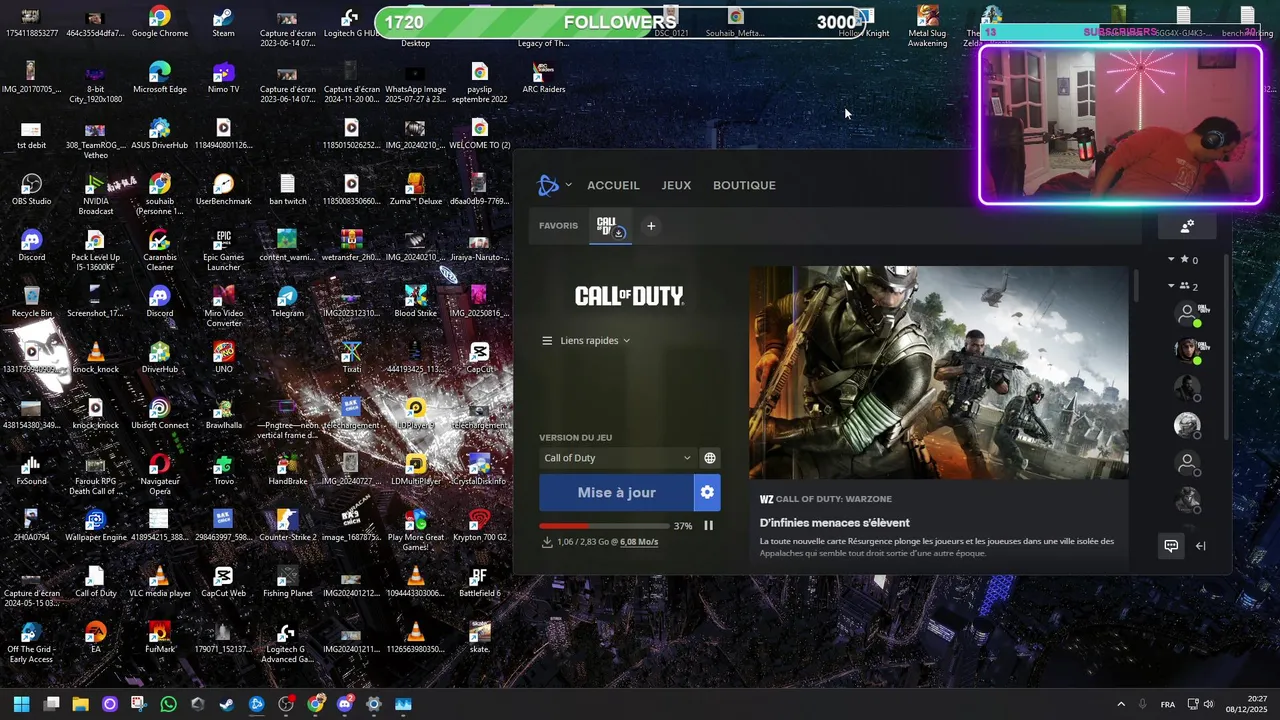Open the Steam desktop shortcut
Viewport: 1280px width, 720px height.
click(x=224, y=23)
